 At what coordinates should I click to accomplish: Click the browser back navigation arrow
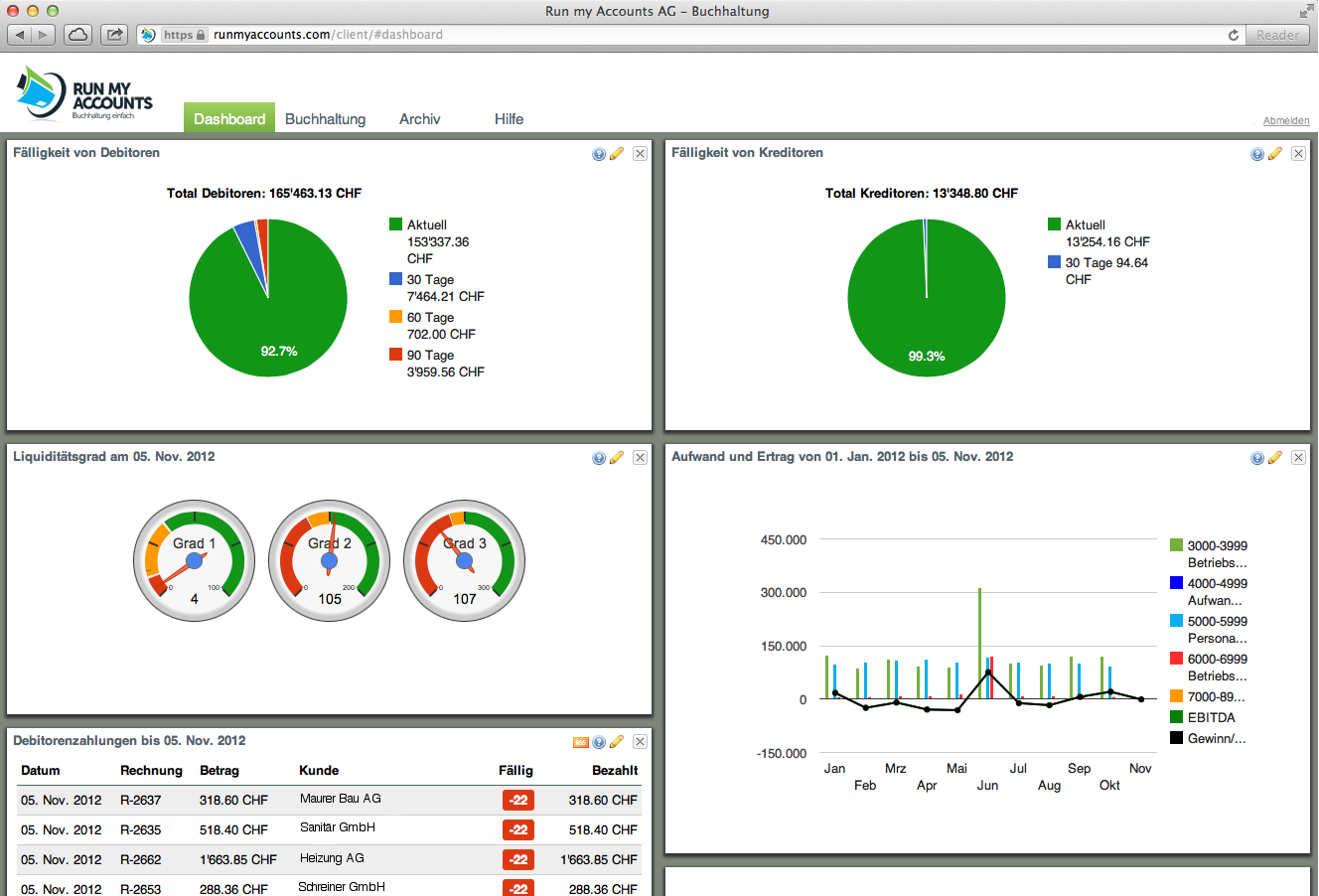[19, 33]
